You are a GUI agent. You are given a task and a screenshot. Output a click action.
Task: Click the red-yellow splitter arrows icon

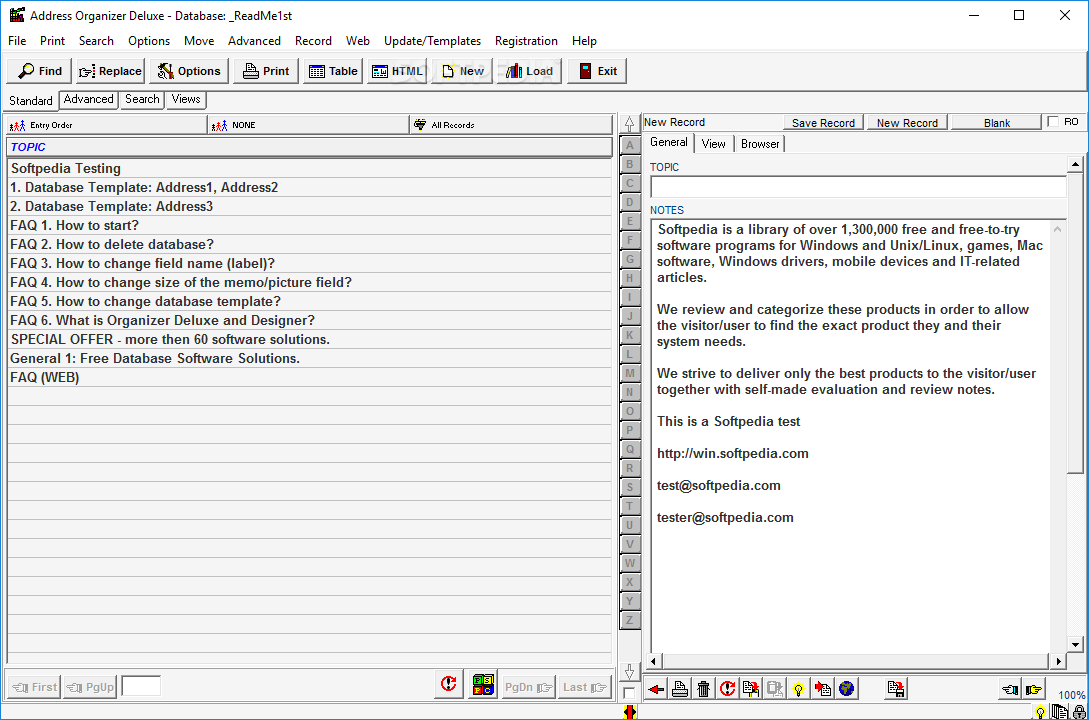pos(630,712)
